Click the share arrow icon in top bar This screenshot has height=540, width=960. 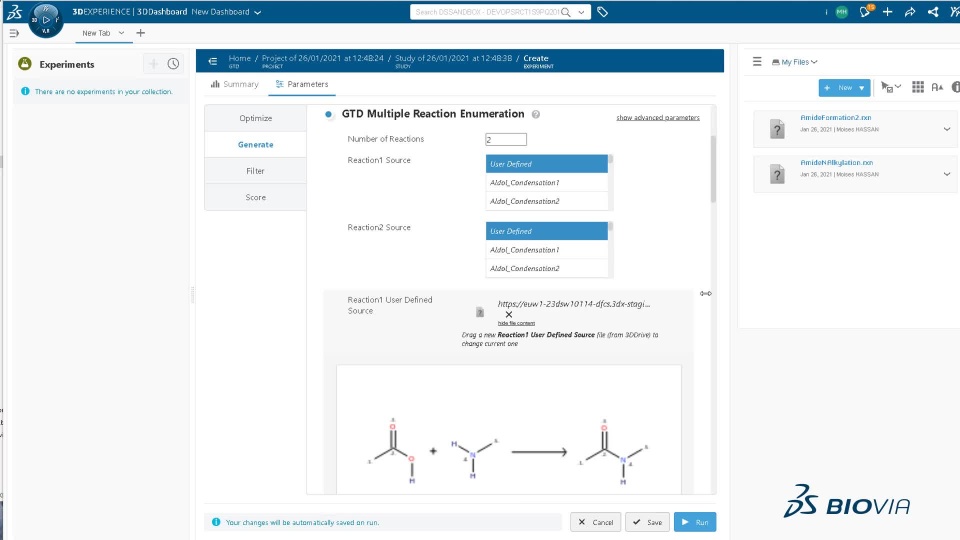pyautogui.click(x=909, y=12)
